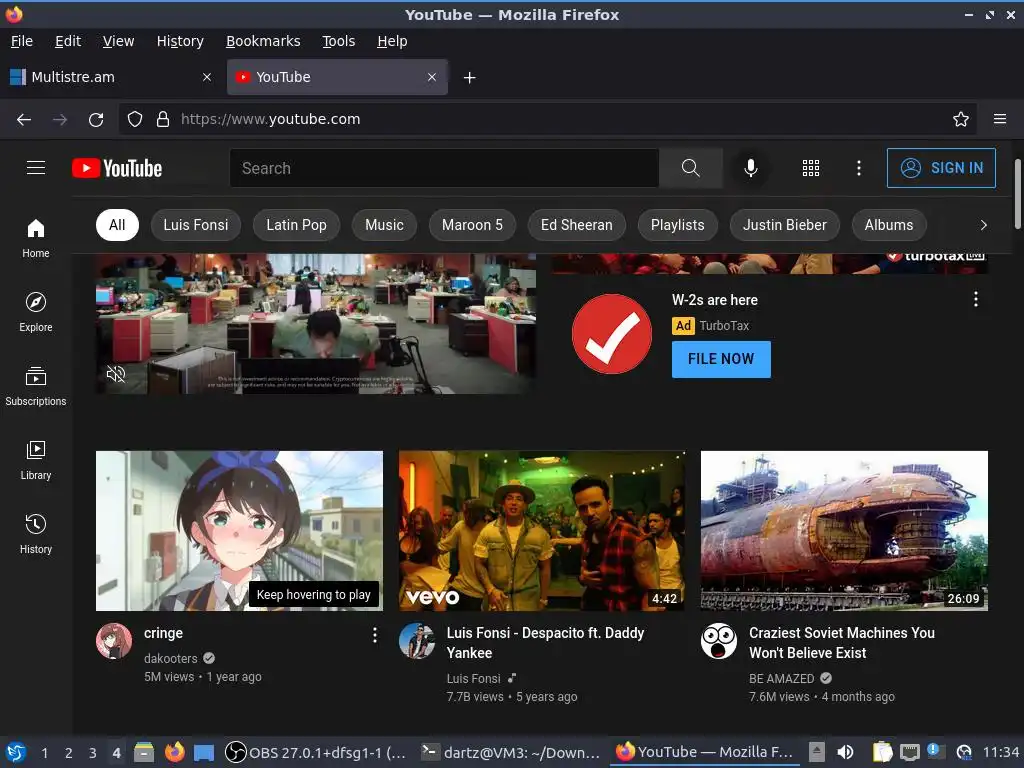Go back with the browser back arrow
Image resolution: width=1024 pixels, height=768 pixels.
click(x=24, y=120)
